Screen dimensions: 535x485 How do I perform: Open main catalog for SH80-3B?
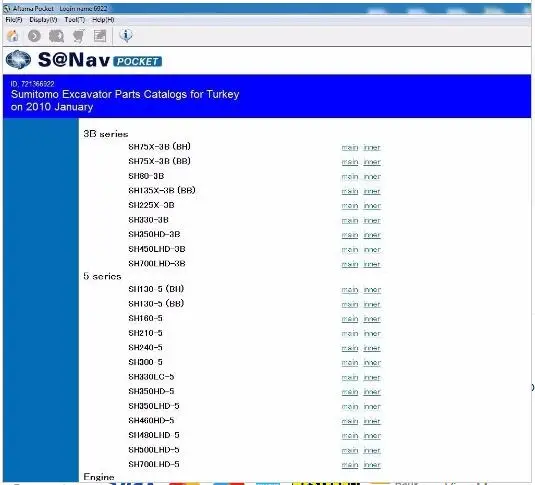350,176
